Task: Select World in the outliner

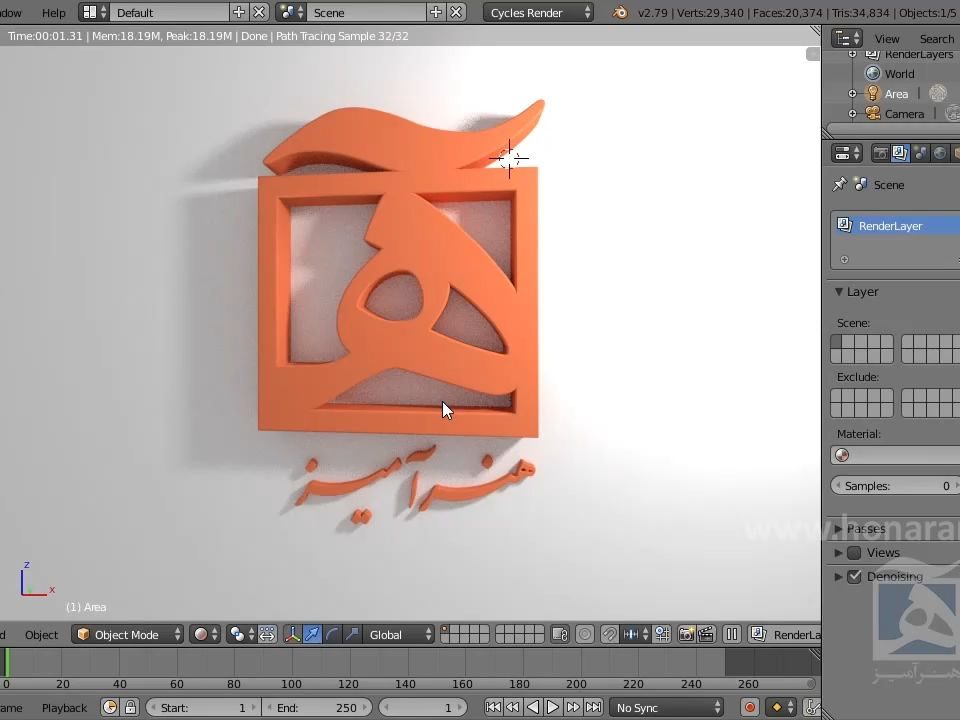Action: pos(899,73)
